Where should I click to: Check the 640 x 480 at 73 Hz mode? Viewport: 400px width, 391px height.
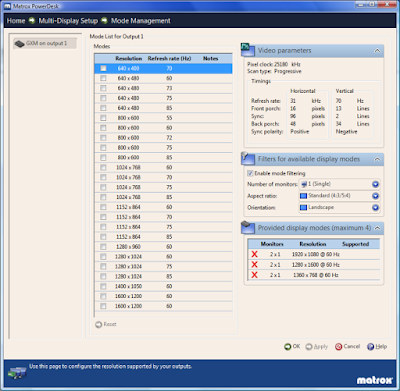pos(103,88)
